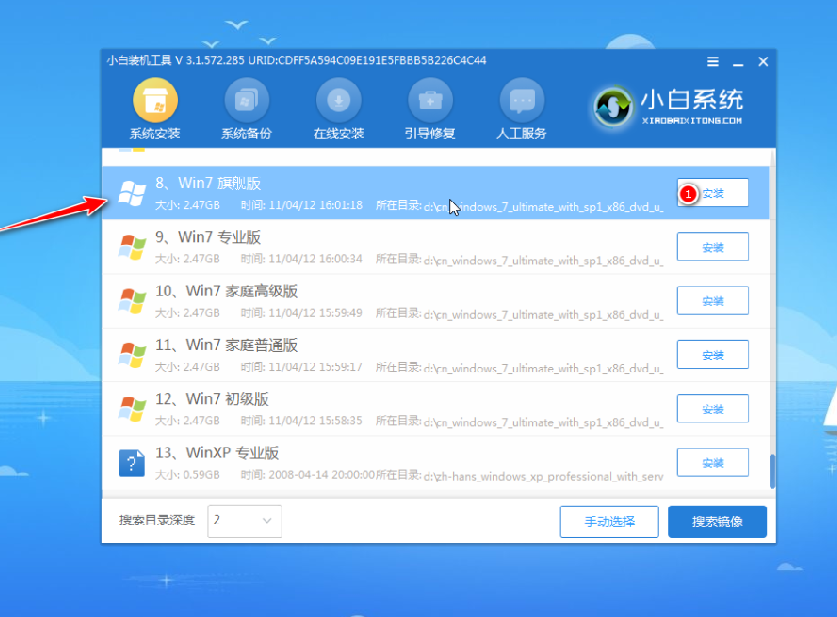Click the 搜索镜像 button
The width and height of the screenshot is (837, 617).
tap(717, 521)
